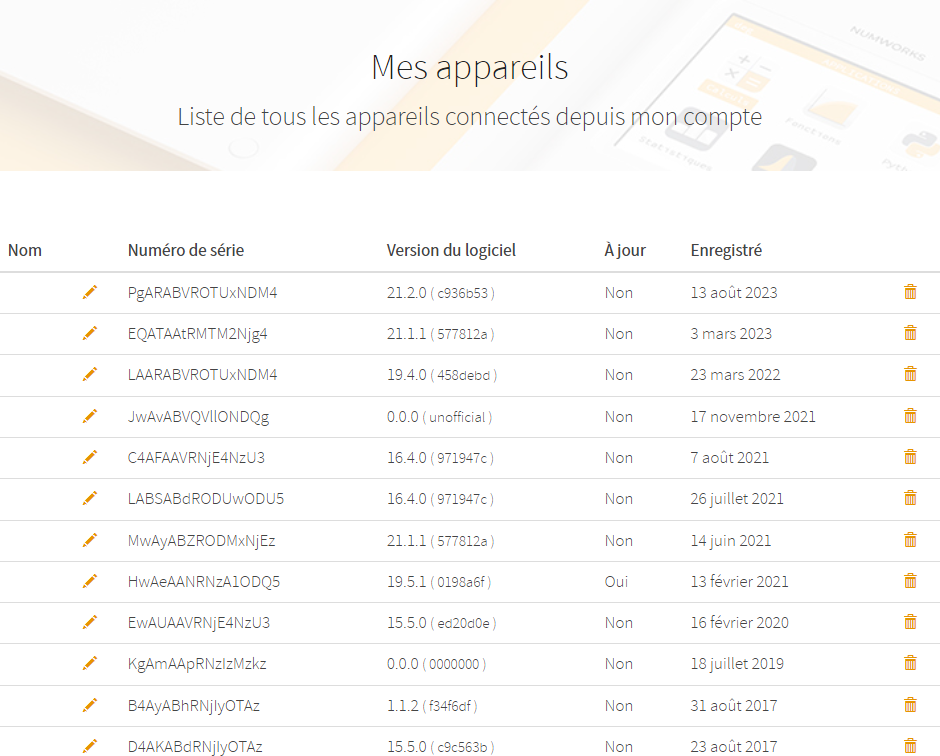Rename the unofficial device JwAvABVQVllONDQg

[90, 416]
